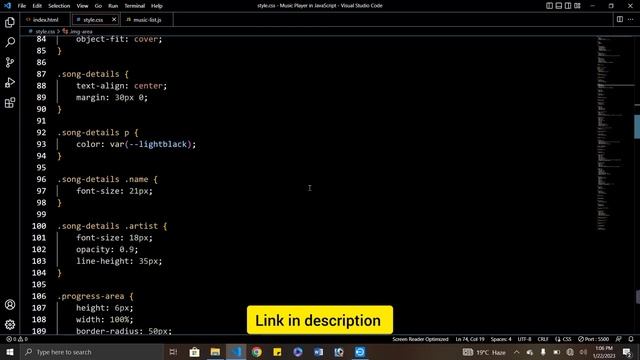Open Google Chrome from the taskbar
The width and height of the screenshot is (640, 360).
coord(257,352)
